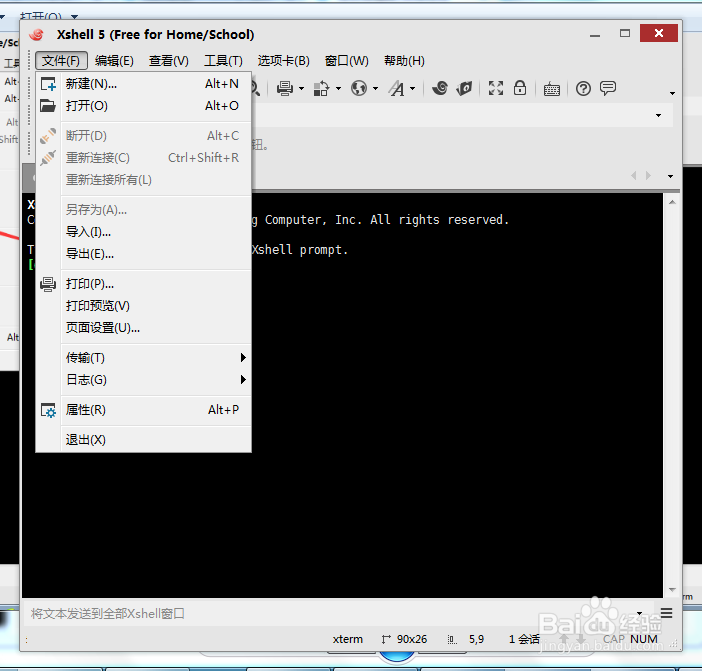Click the compose bar hamburger menu icon
The width and height of the screenshot is (702, 671).
pyautogui.click(x=666, y=613)
